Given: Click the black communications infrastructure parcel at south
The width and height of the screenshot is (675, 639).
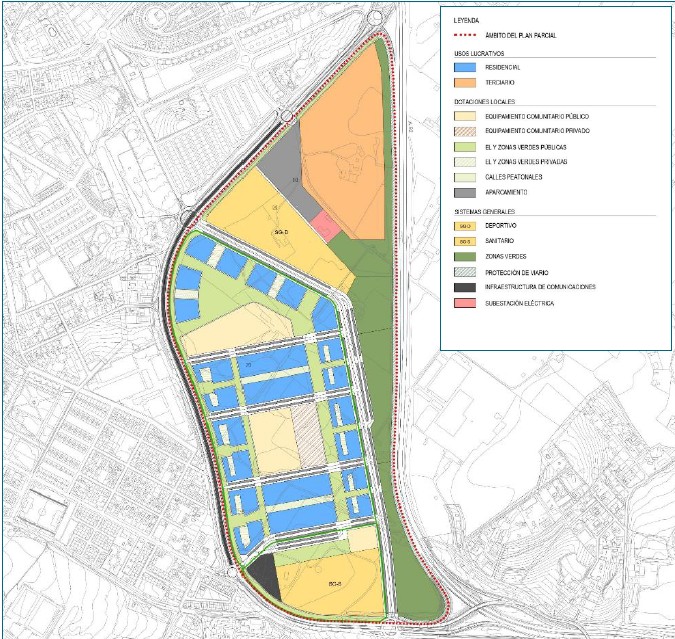Looking at the screenshot, I should click(x=265, y=577).
